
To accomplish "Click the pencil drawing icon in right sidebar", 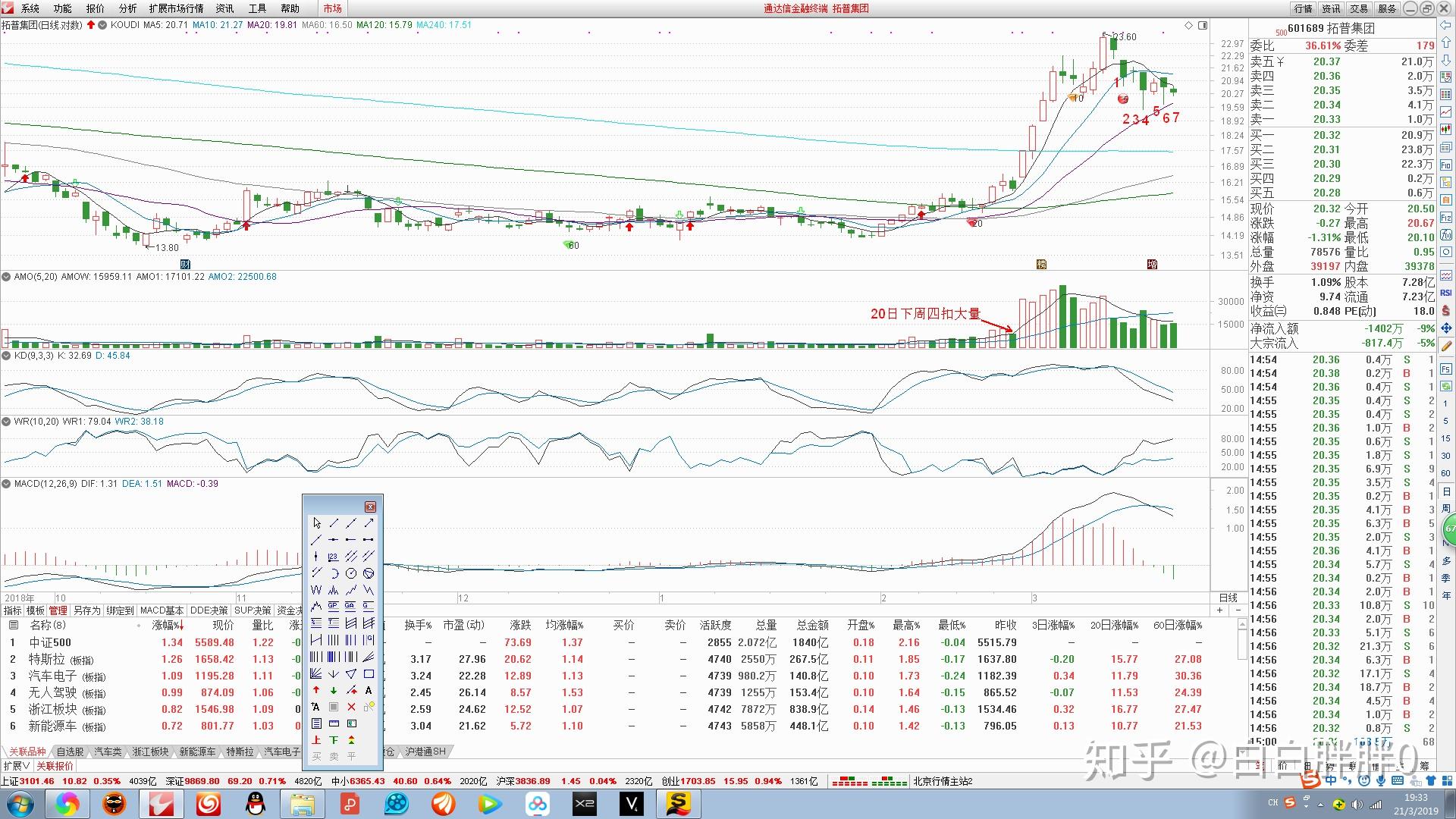I will [1446, 347].
